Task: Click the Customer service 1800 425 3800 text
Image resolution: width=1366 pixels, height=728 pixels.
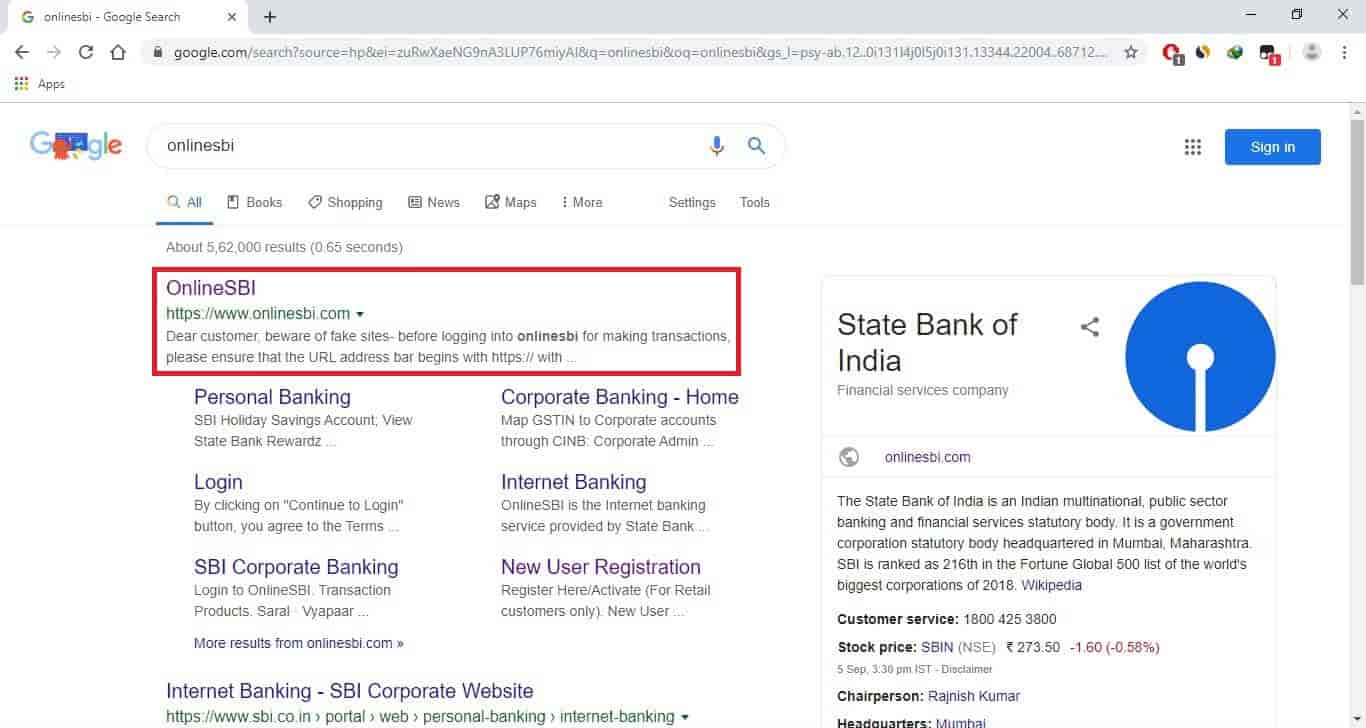Action: 947,619
